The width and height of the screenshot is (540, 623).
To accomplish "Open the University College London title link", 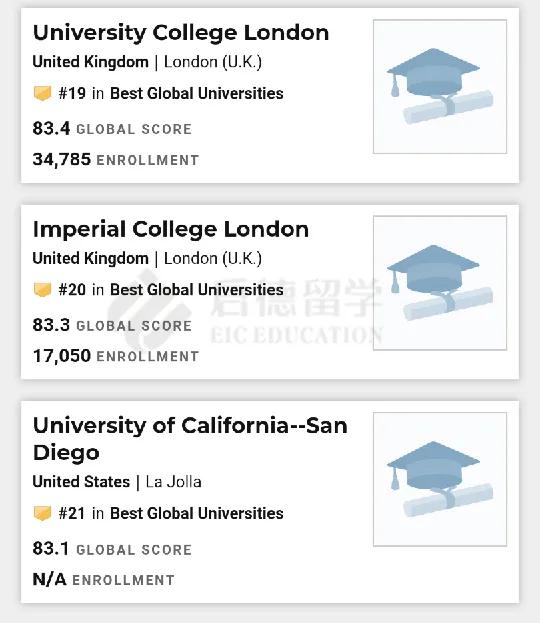I will [x=181, y=33].
